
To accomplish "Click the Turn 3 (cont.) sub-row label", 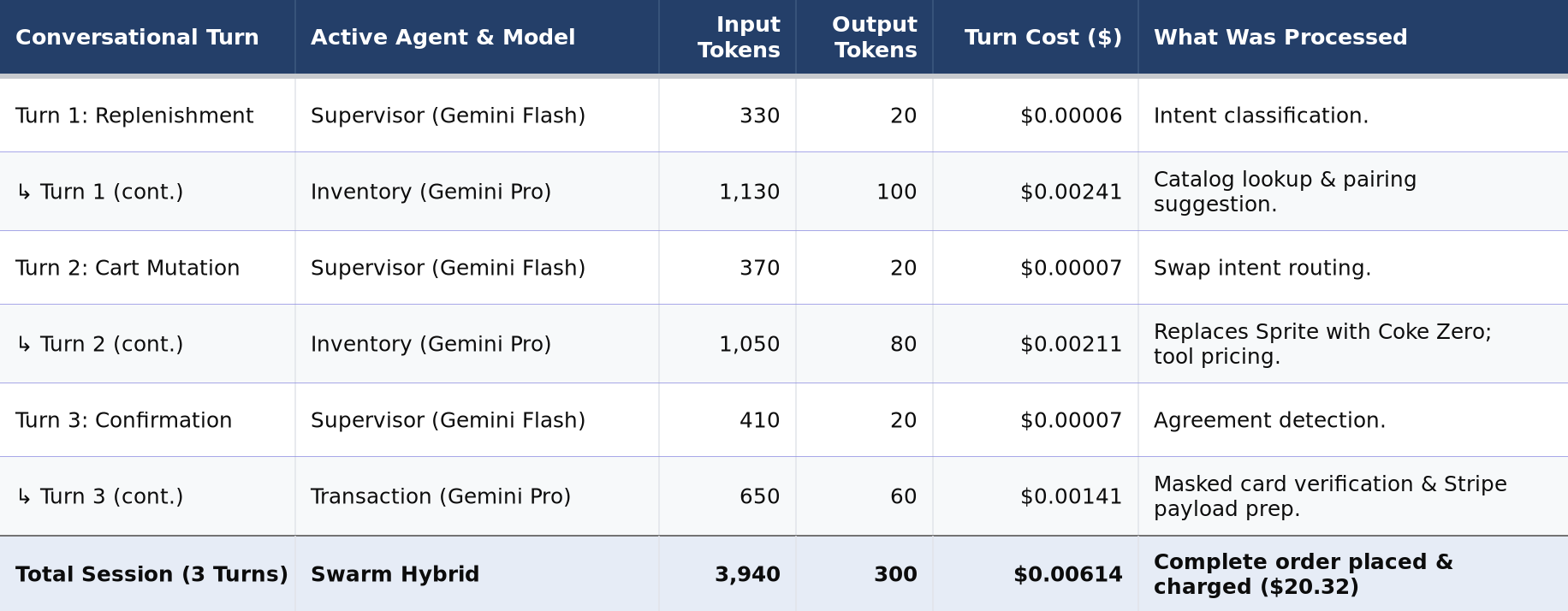I will pos(99,496).
